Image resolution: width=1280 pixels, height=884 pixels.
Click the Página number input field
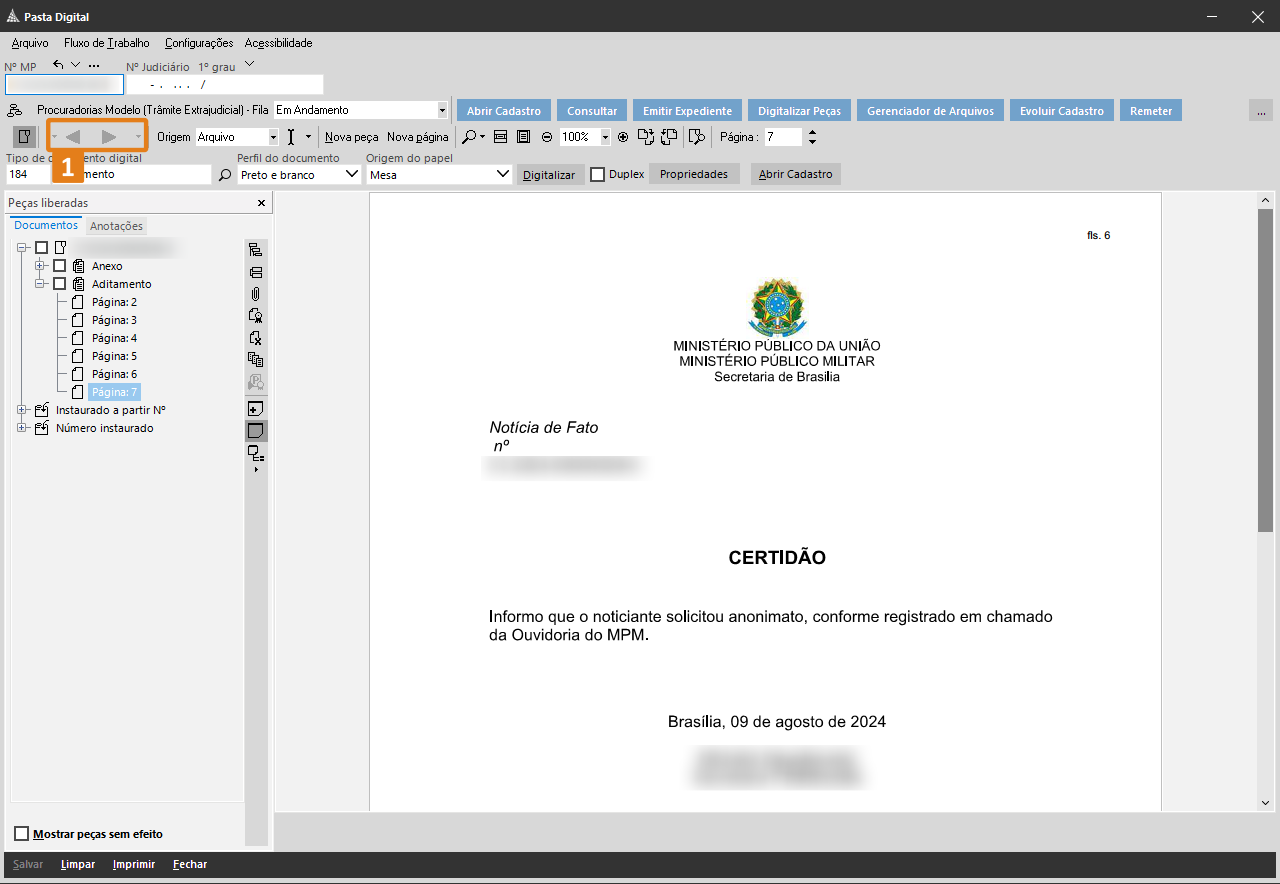783,137
